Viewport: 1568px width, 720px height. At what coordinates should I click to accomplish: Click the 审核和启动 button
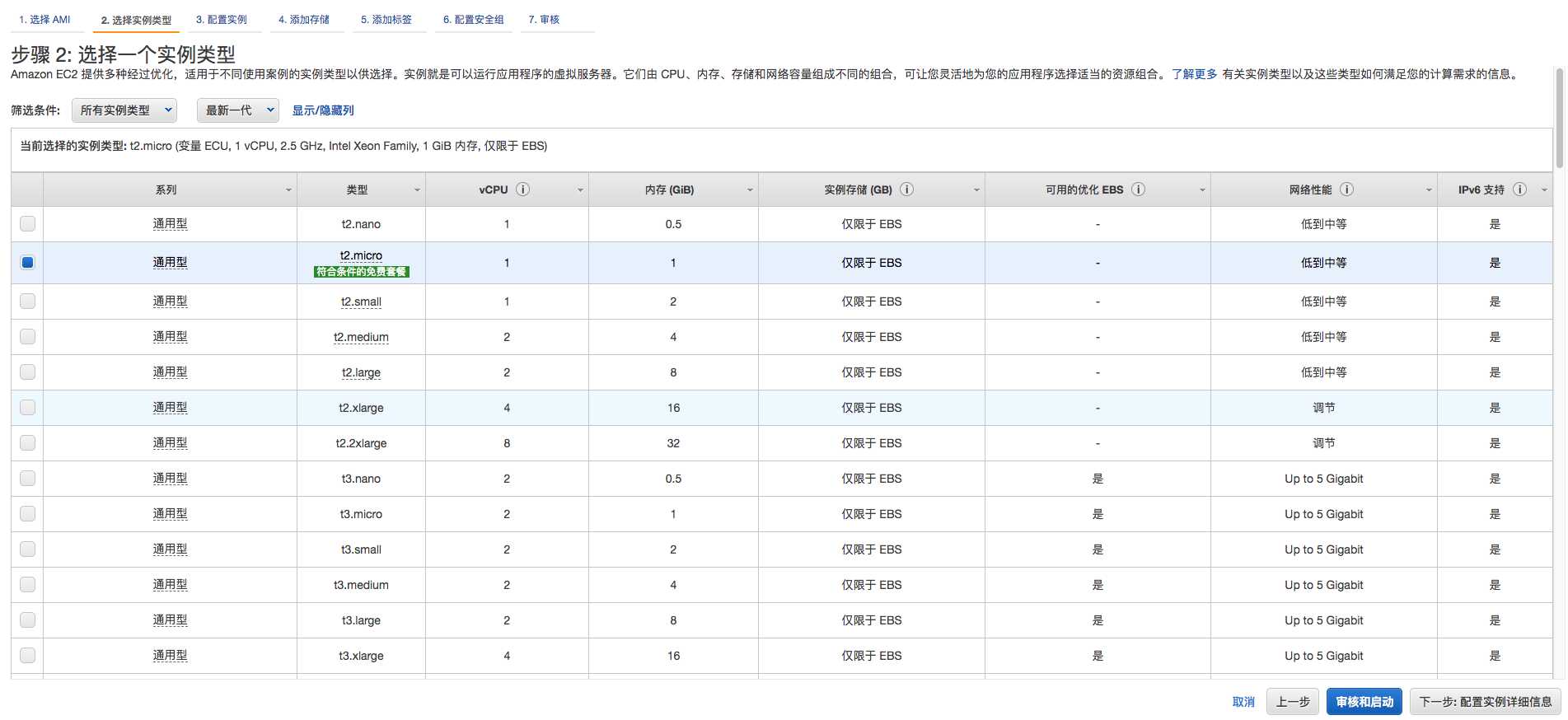coord(1364,702)
